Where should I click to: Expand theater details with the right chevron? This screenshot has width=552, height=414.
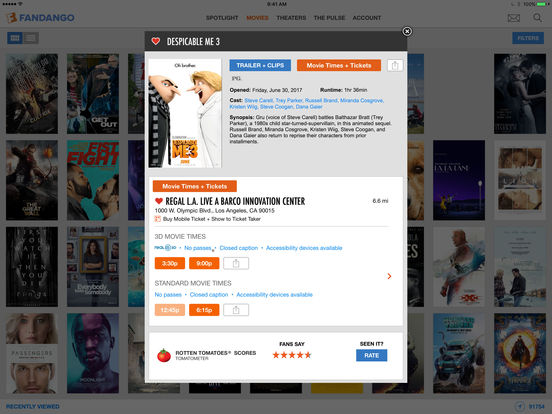click(x=389, y=276)
